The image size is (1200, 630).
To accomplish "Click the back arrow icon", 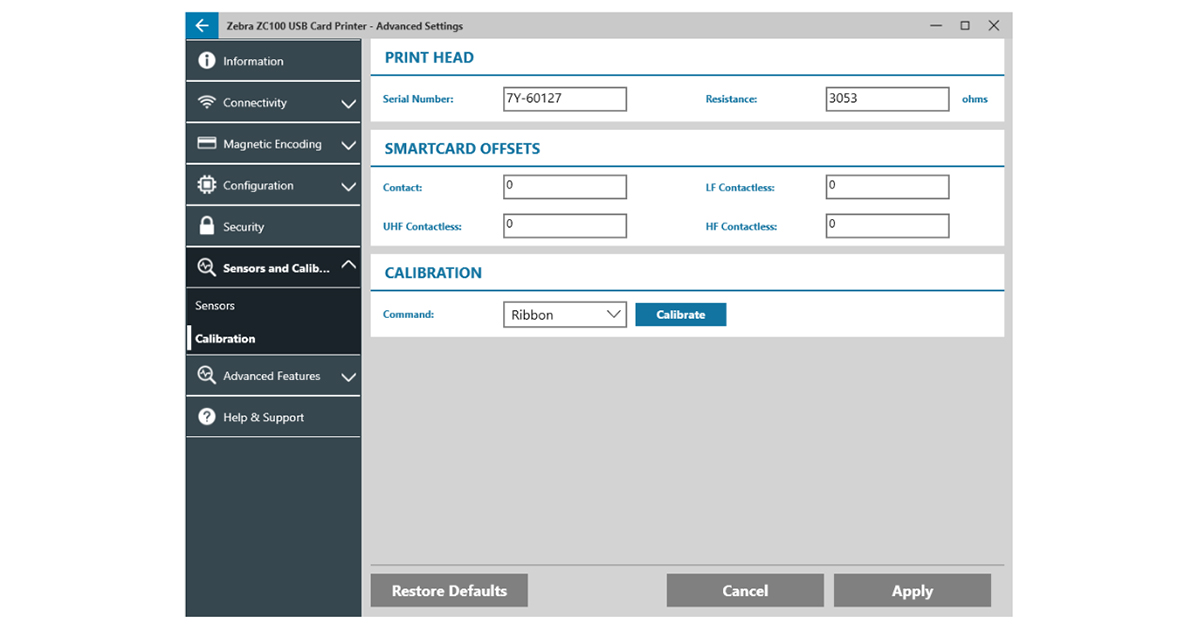I will click(x=202, y=26).
